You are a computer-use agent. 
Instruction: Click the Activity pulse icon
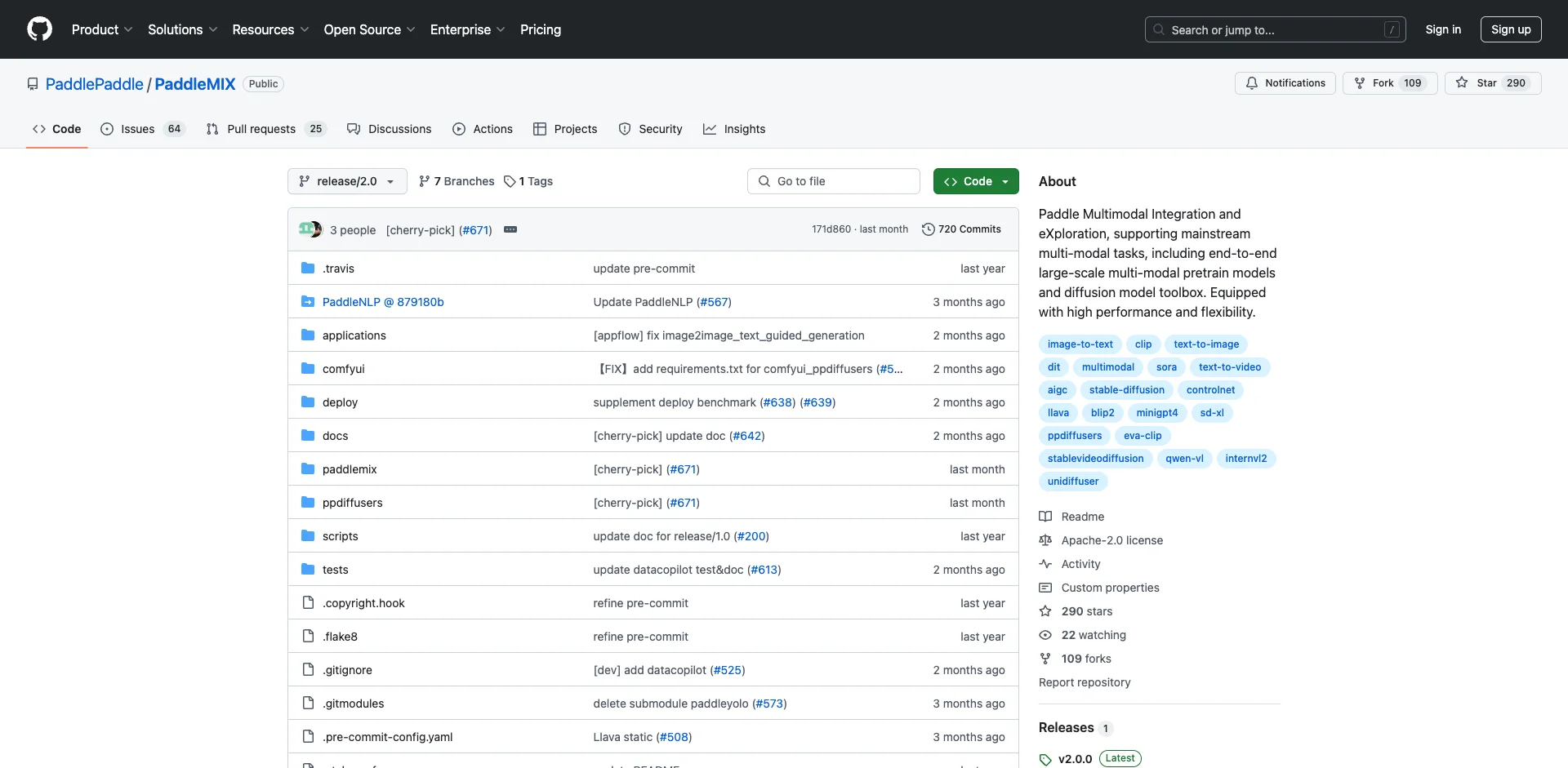(x=1045, y=564)
